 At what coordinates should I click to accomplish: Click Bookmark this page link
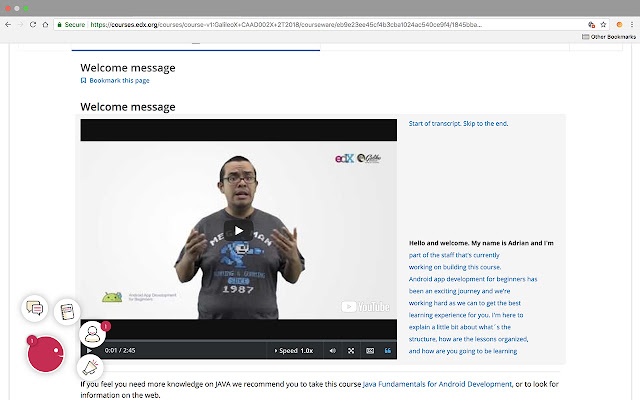pos(115,80)
